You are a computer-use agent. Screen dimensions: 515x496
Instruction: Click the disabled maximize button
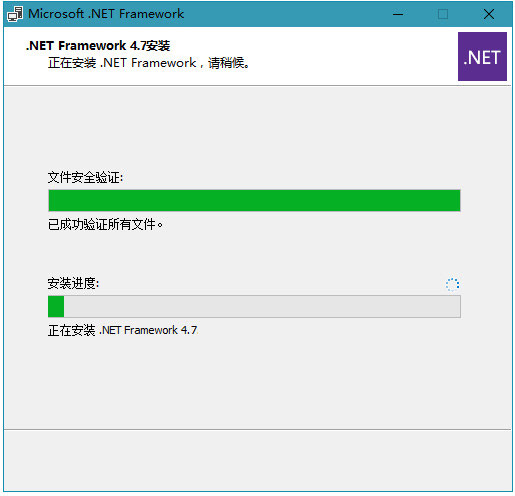443,14
